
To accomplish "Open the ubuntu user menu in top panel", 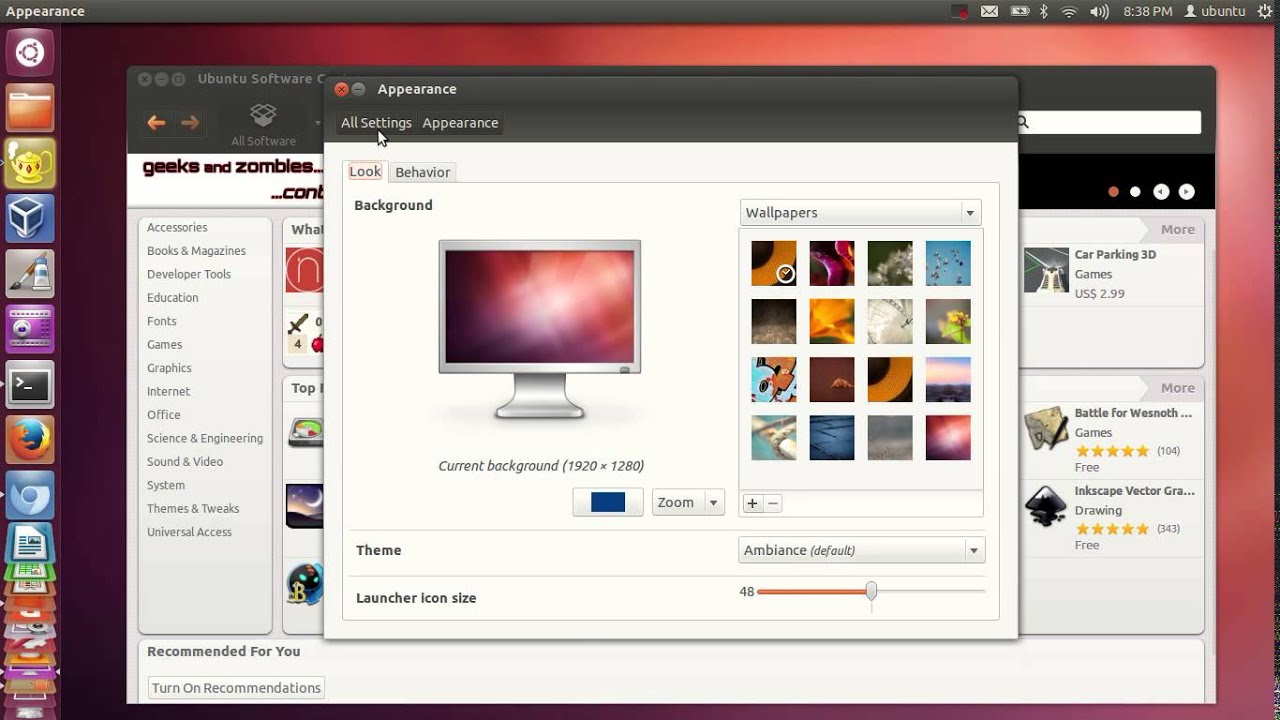I will pyautogui.click(x=1215, y=12).
